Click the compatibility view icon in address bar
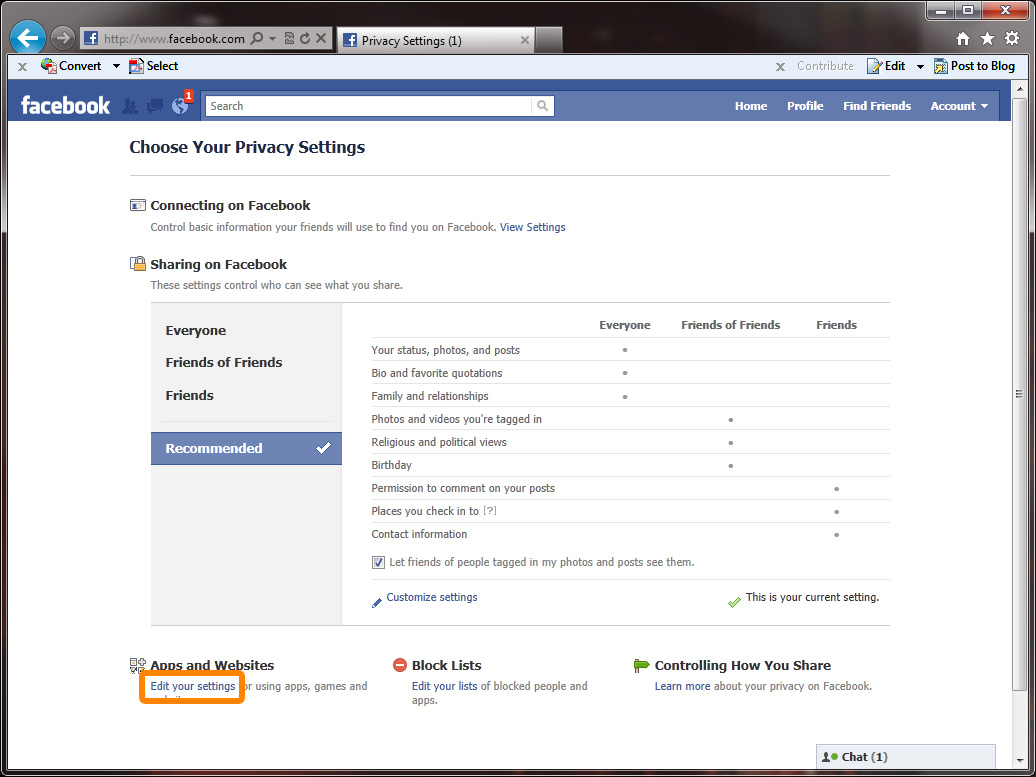The image size is (1036, 777). pos(289,38)
